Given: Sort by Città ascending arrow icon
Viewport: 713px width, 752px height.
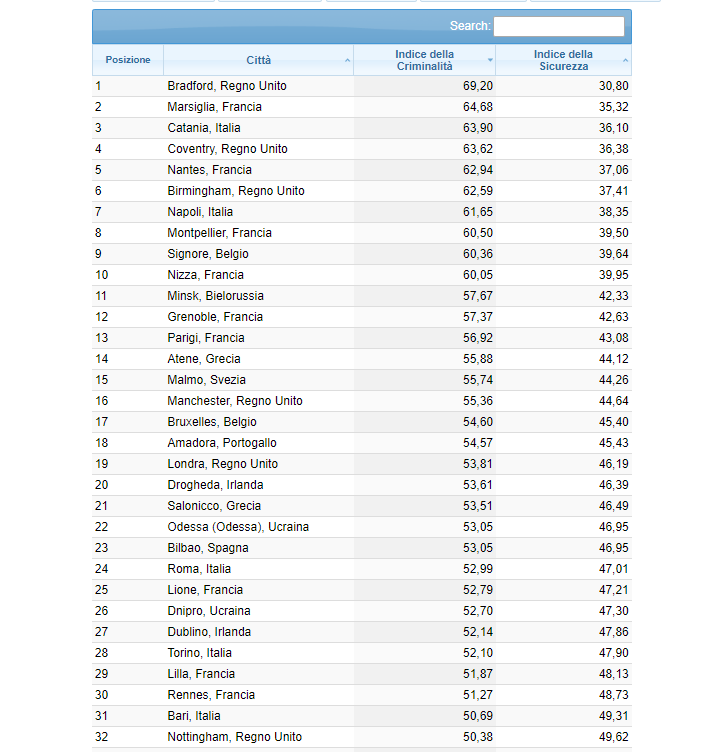Looking at the screenshot, I should pos(348,61).
